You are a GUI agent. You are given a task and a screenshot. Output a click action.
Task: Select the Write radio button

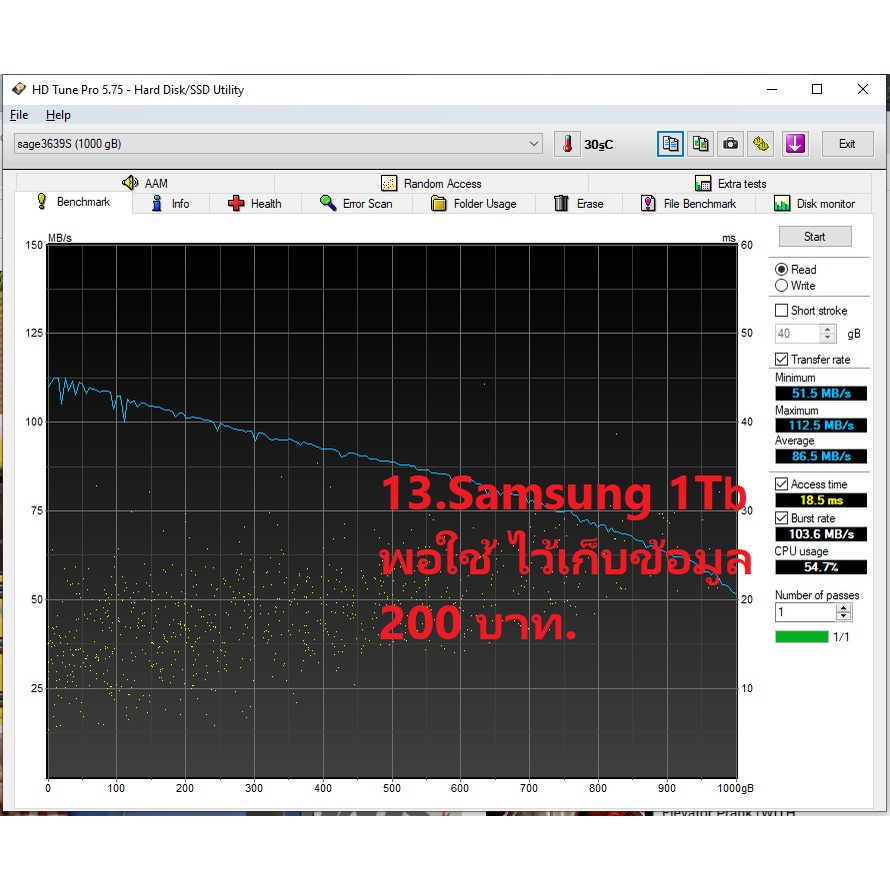click(x=781, y=286)
